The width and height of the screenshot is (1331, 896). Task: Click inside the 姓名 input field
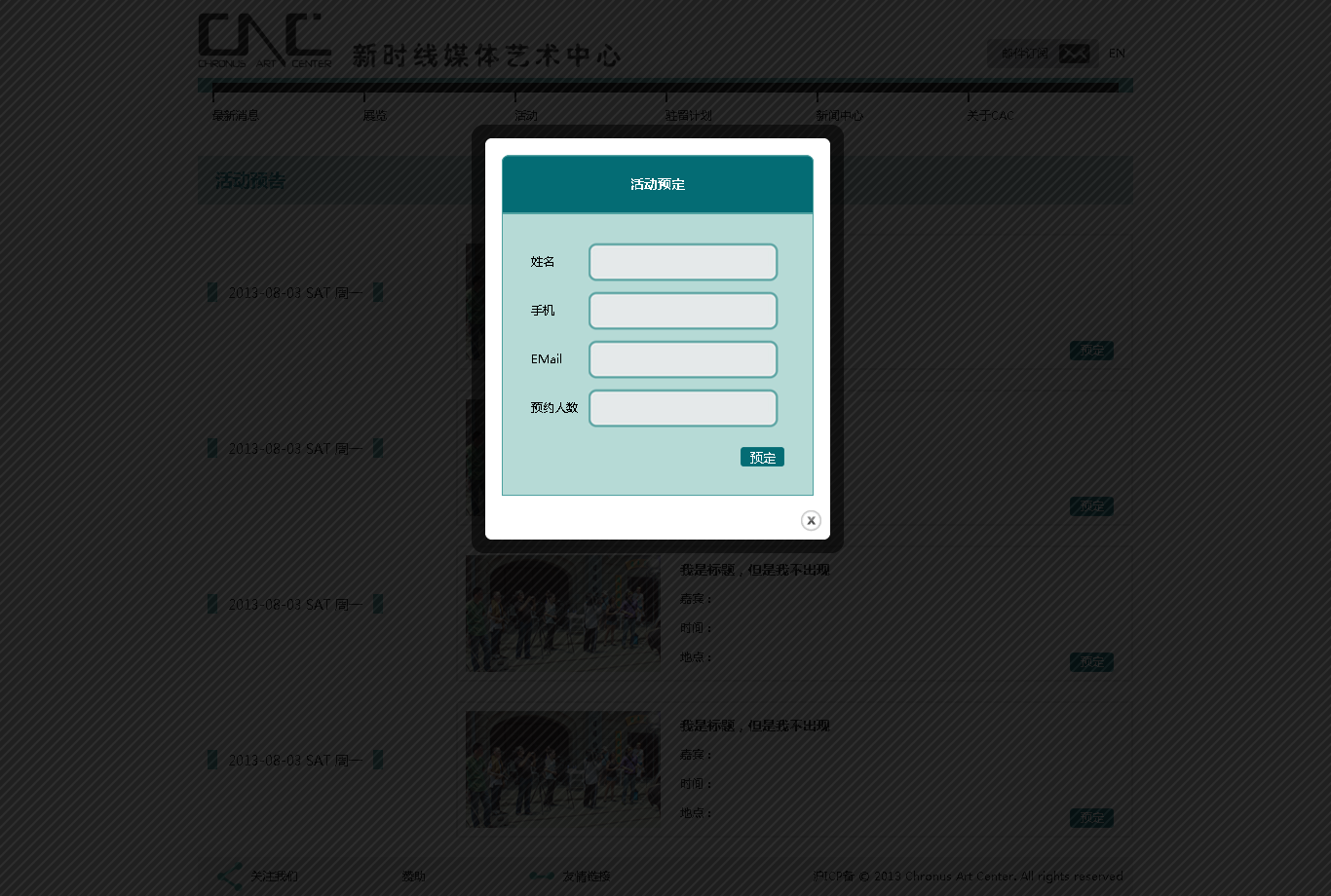coord(682,262)
